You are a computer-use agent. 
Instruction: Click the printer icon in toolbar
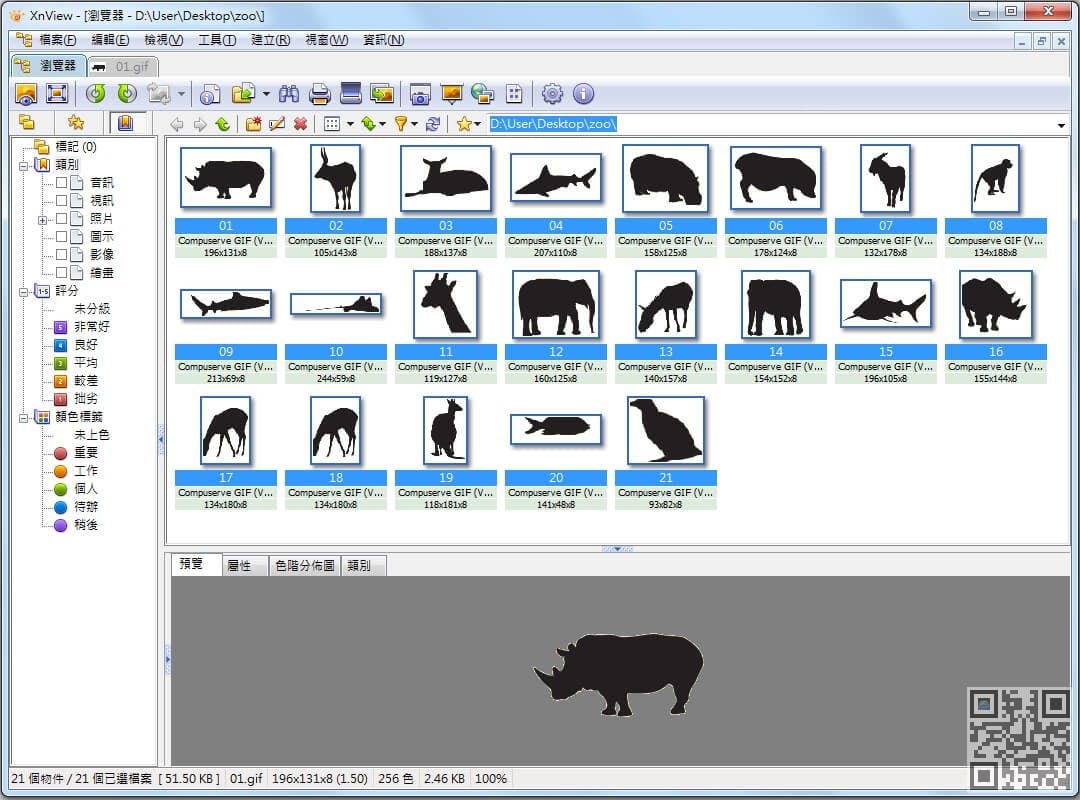(319, 94)
